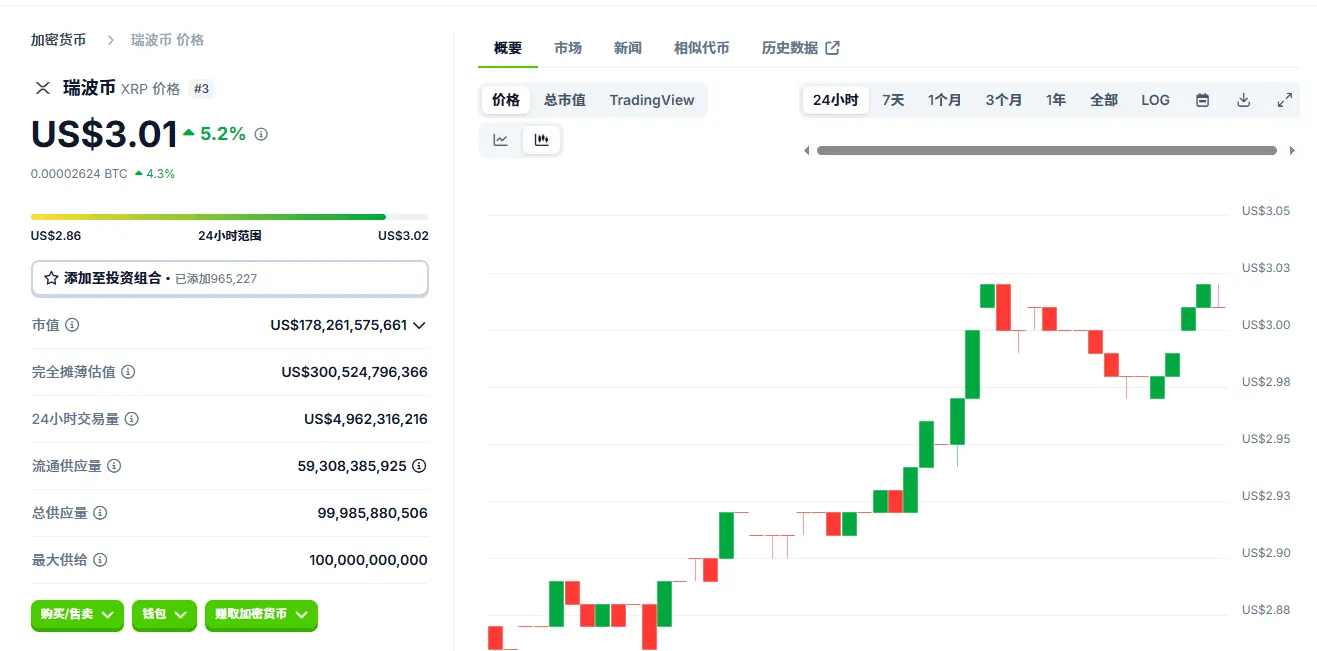Open the 历史数据 external tab
The height and width of the screenshot is (651, 1317).
(801, 48)
